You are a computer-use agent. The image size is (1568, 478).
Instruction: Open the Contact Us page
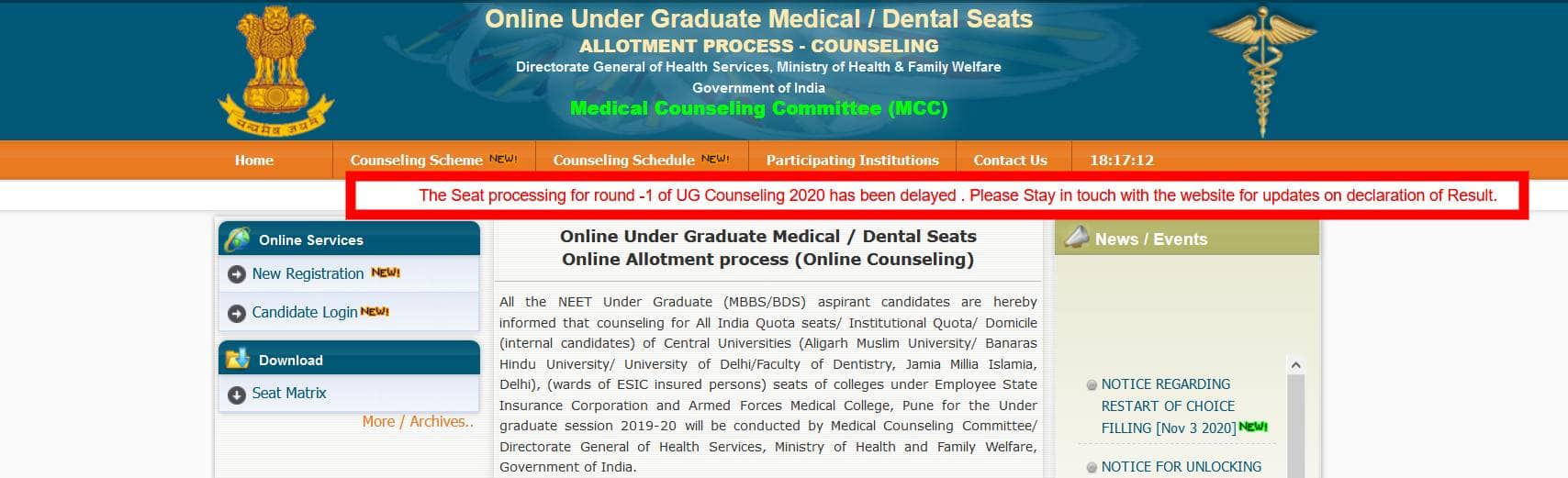pyautogui.click(x=1010, y=160)
